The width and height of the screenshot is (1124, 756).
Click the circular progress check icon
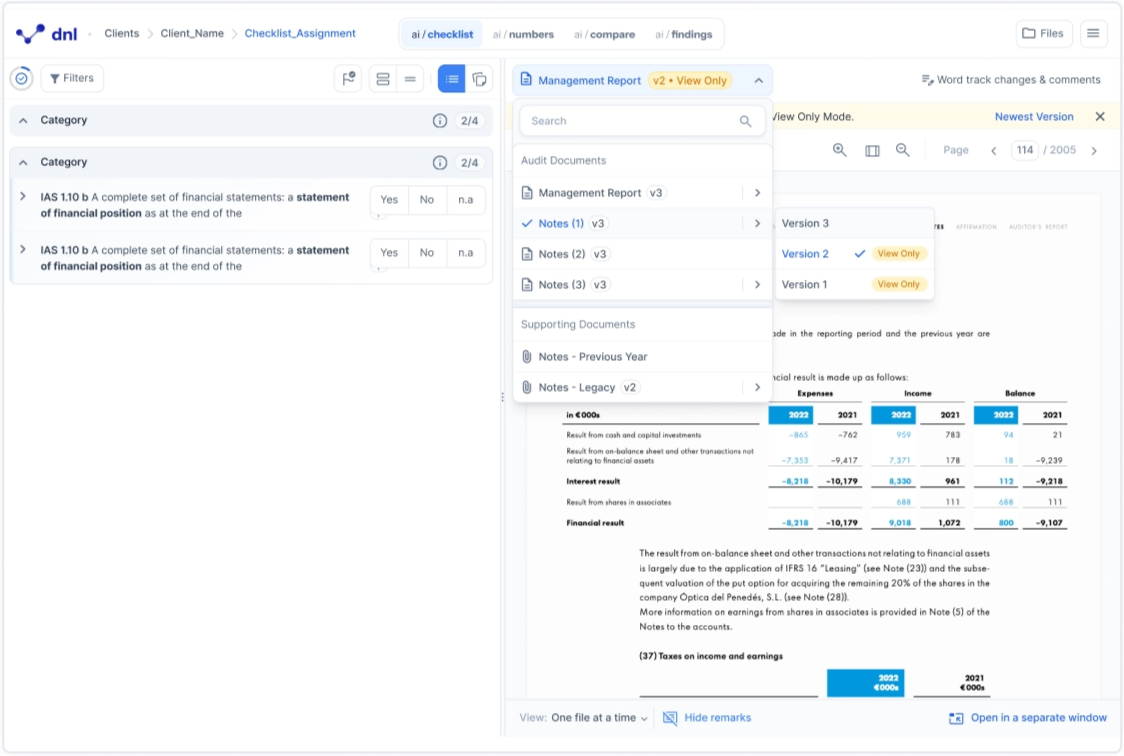[x=22, y=78]
